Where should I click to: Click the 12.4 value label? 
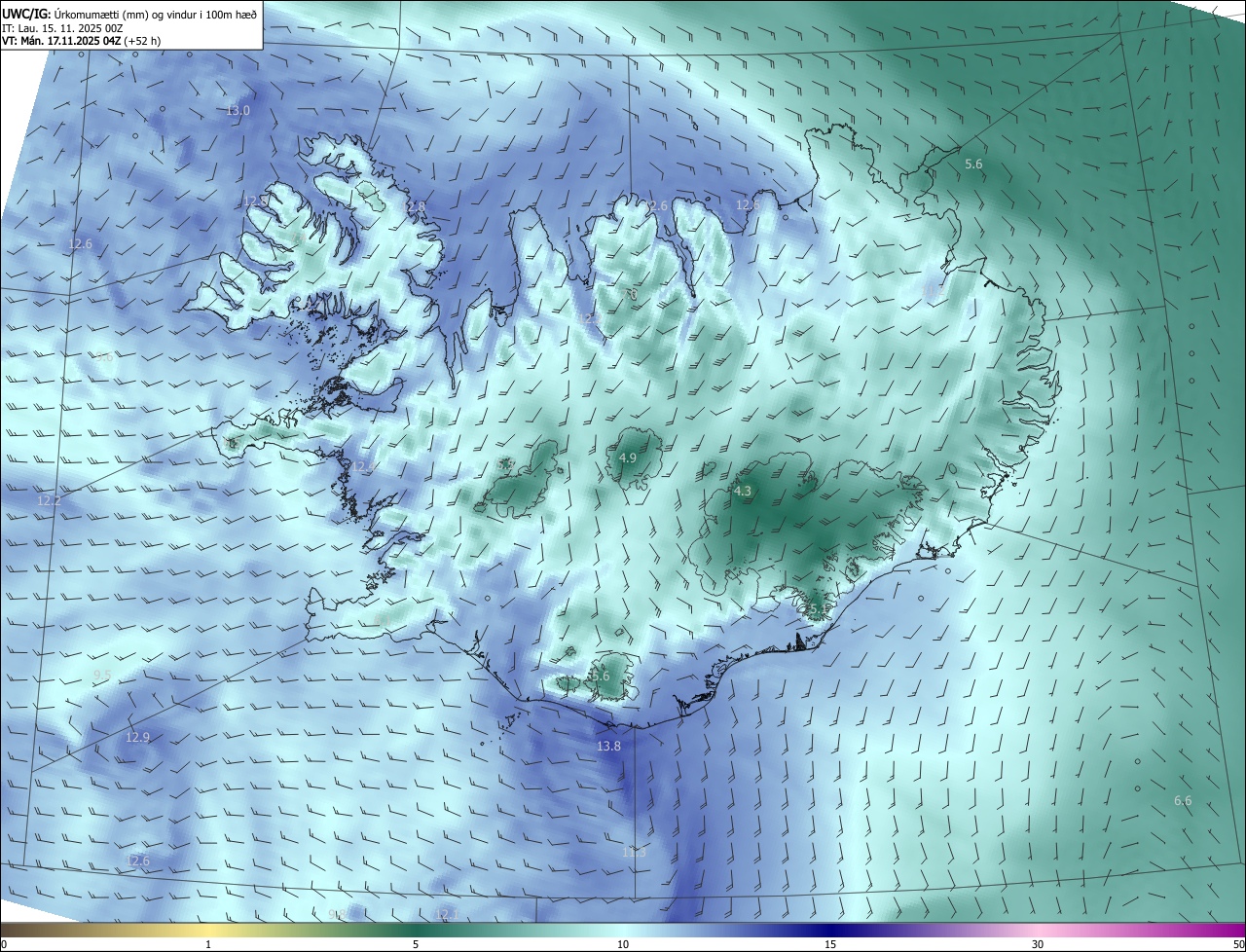[x=363, y=467]
